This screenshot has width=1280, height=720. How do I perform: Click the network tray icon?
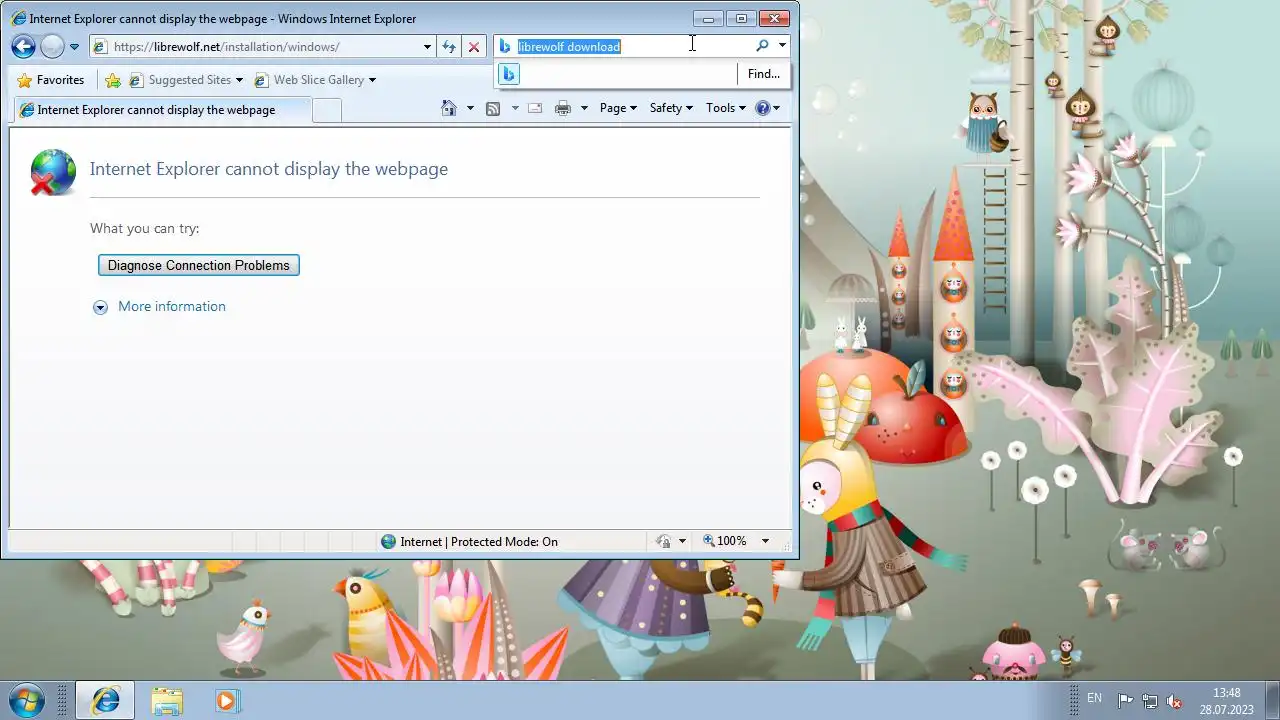[x=1150, y=701]
